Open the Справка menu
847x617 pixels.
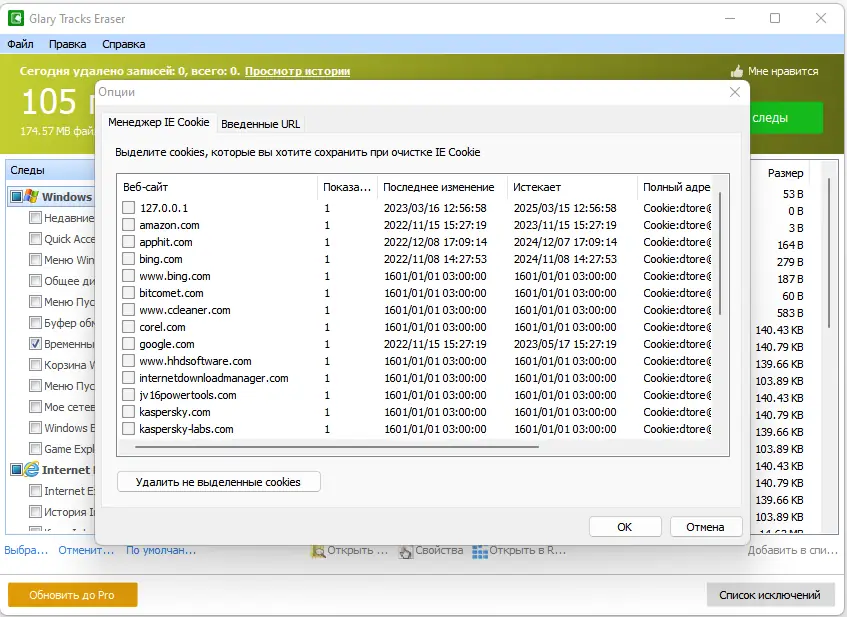tap(124, 44)
